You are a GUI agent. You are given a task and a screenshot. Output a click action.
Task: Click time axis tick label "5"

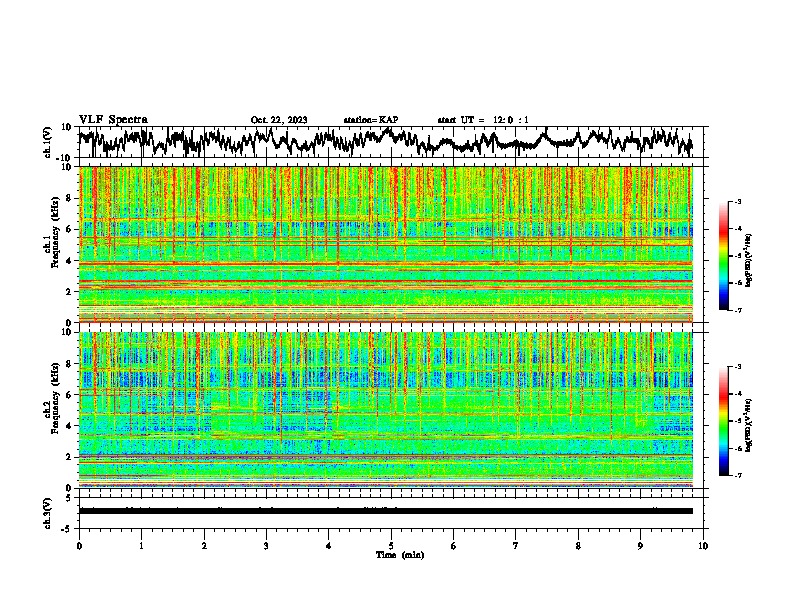(x=391, y=546)
